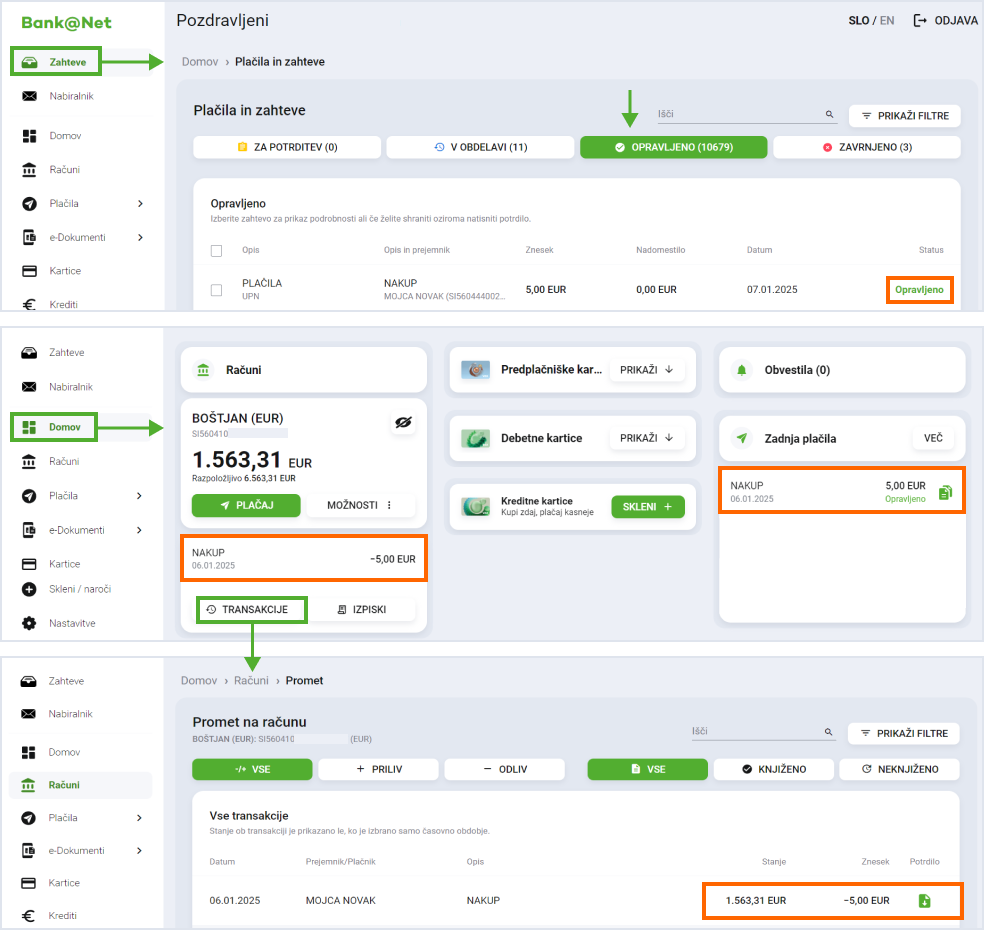Open Nabiralnik in the top sidebar
The image size is (984, 930).
tap(30, 96)
